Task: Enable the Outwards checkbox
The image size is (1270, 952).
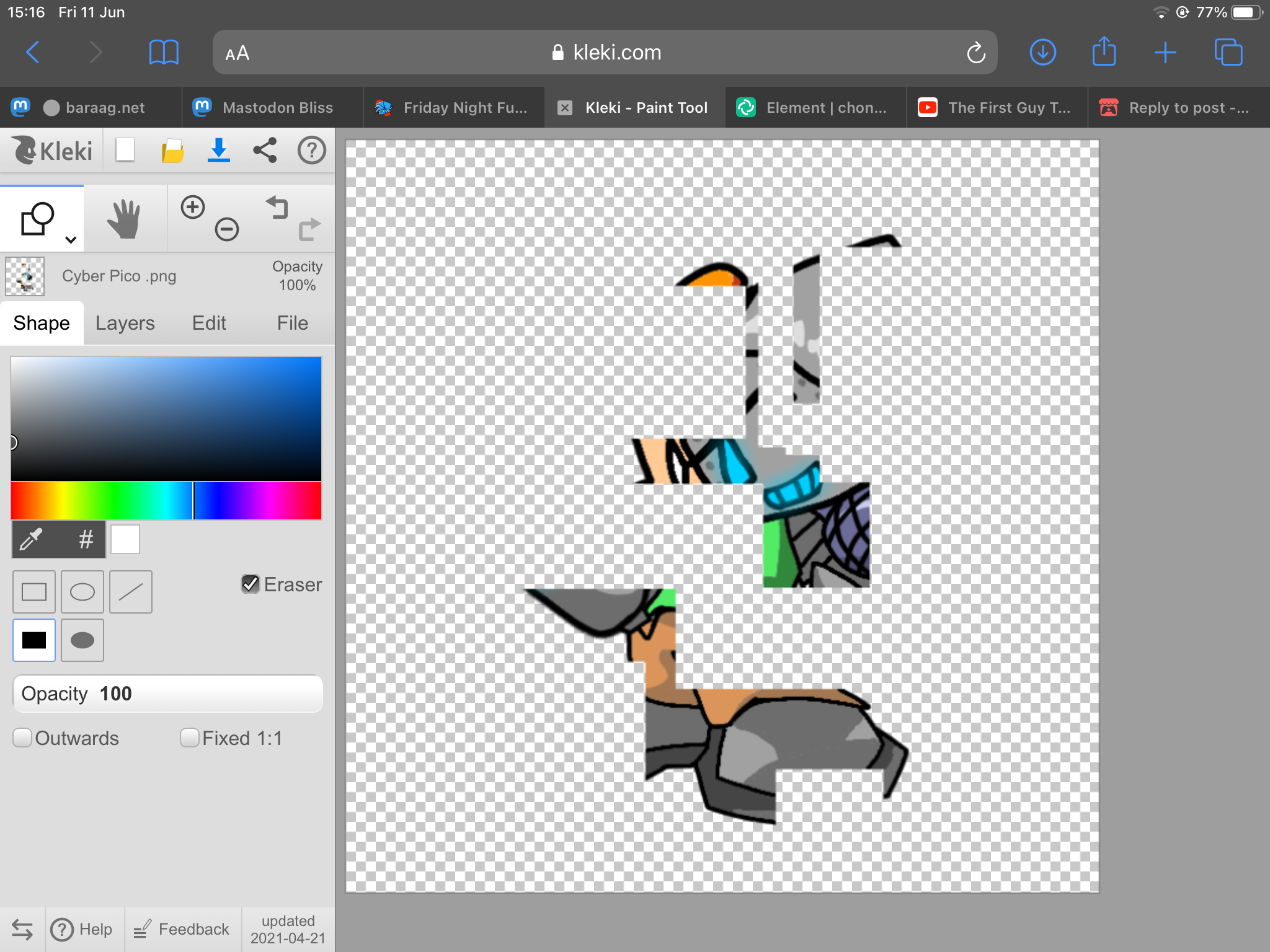Action: 22,738
